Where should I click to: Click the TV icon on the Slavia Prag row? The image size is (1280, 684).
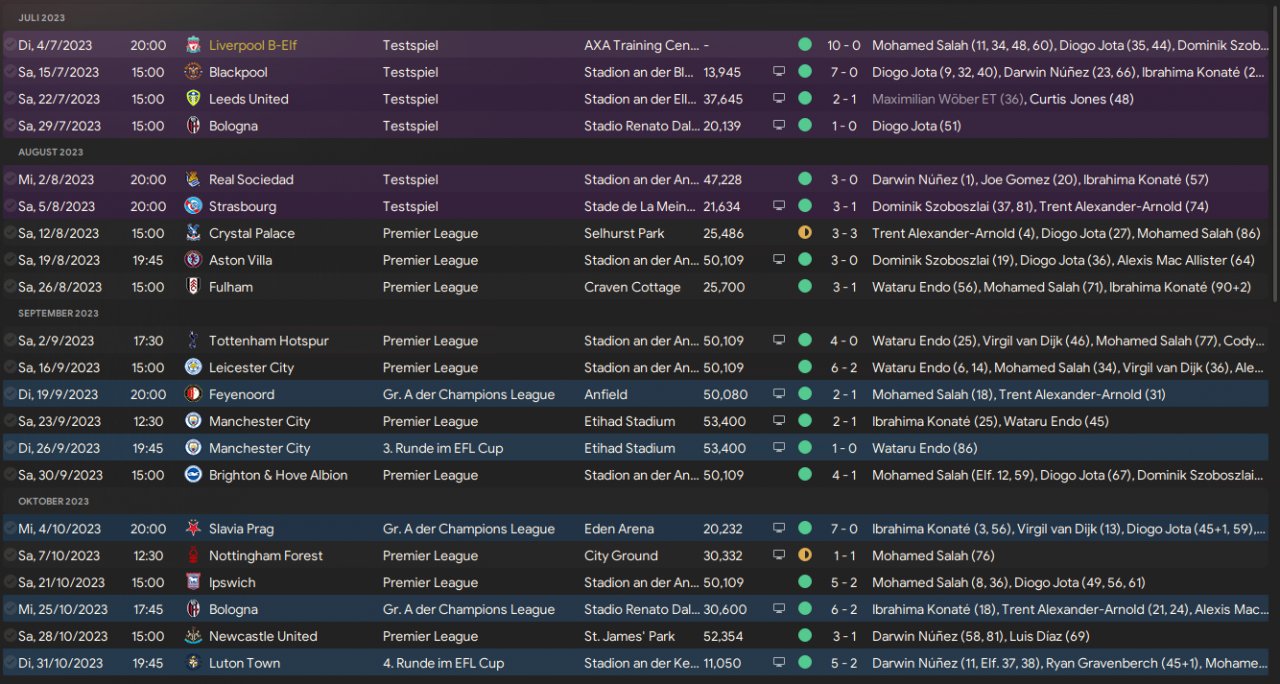point(779,529)
